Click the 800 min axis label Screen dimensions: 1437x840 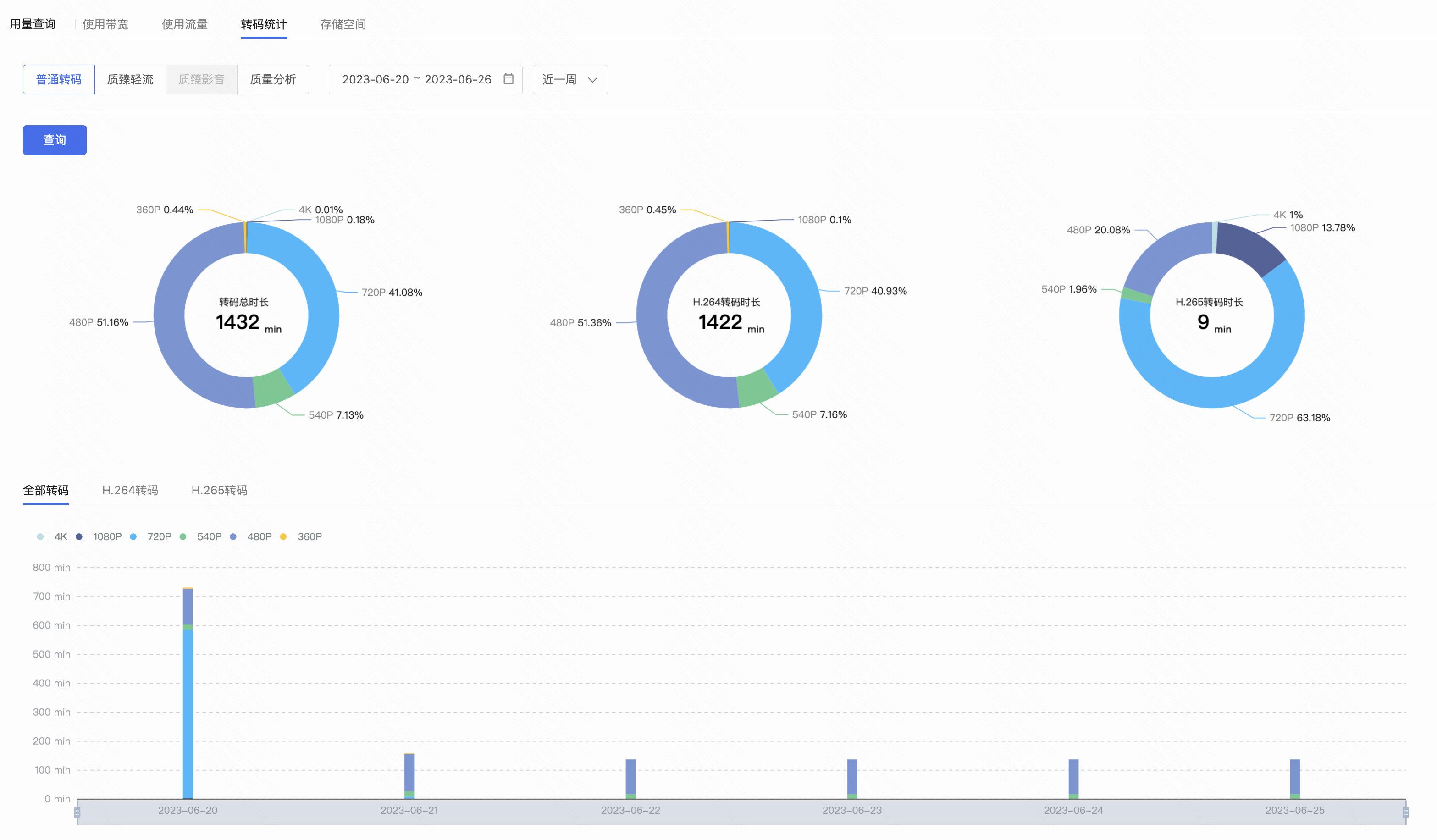coord(51,568)
